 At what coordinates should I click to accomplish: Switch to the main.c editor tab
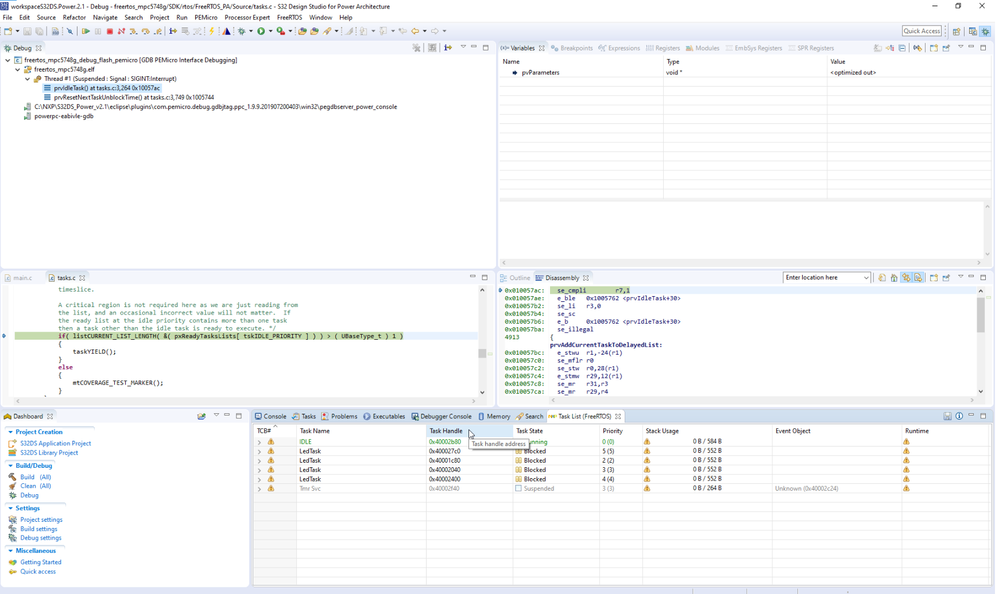click(22, 278)
